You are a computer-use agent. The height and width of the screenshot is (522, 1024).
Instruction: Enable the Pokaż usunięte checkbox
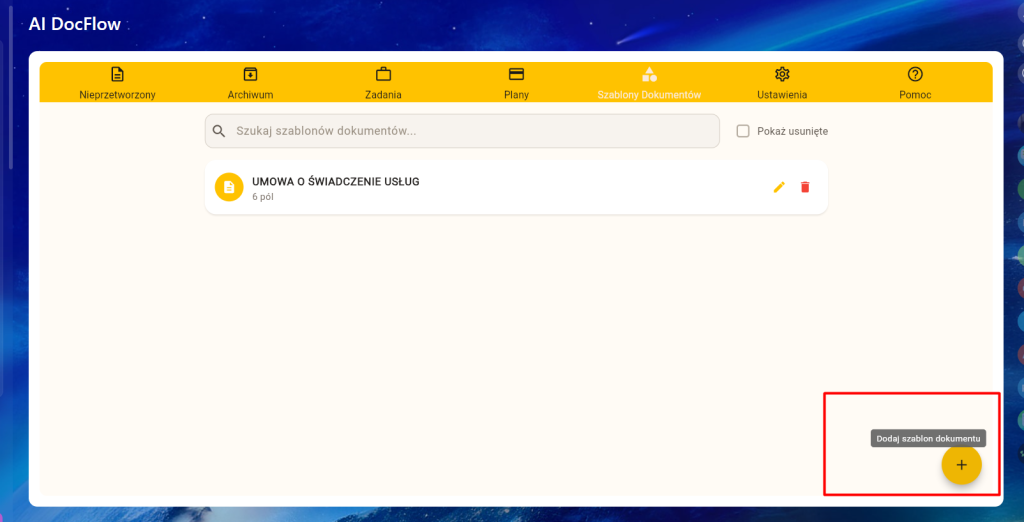pos(743,131)
